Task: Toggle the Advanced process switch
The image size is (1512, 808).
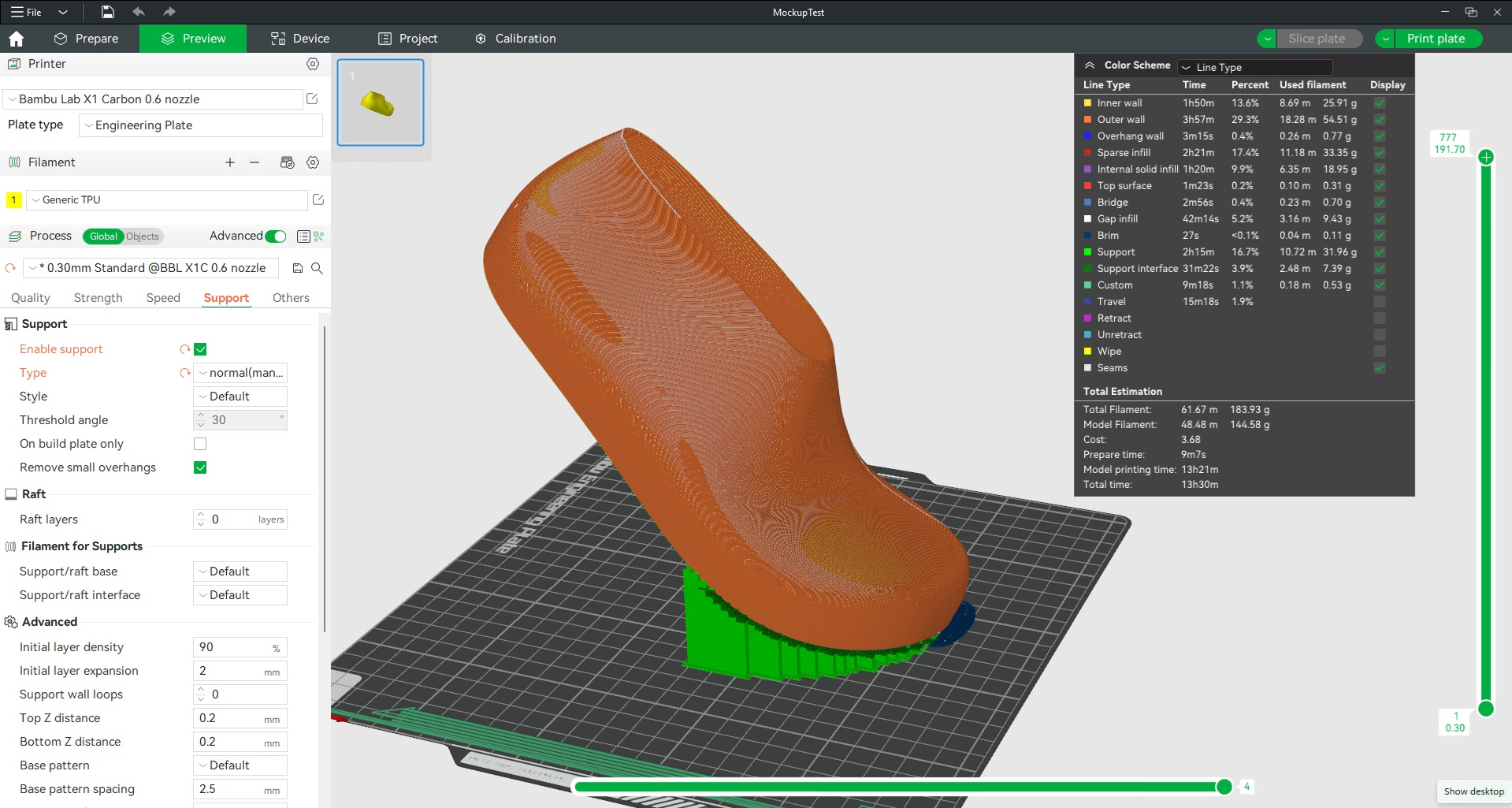Action: [x=274, y=236]
